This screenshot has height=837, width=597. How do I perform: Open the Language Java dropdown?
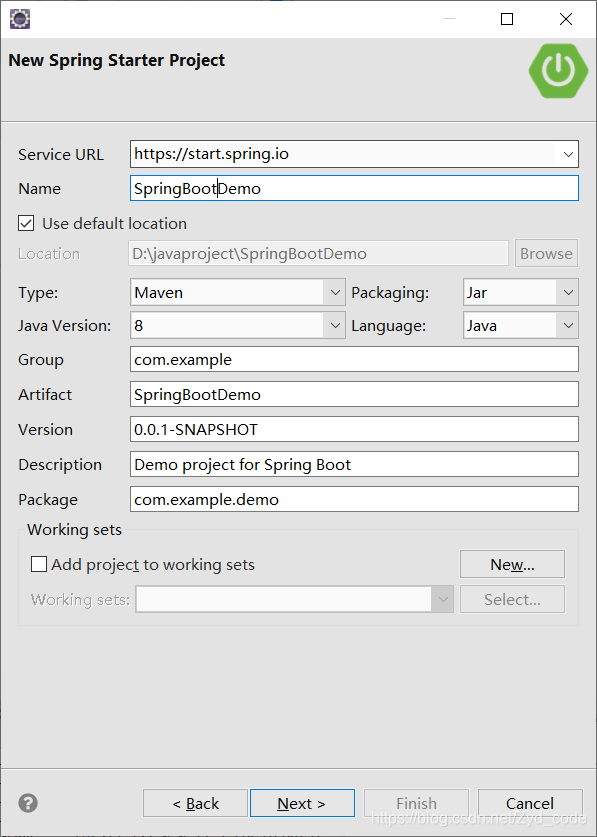568,326
